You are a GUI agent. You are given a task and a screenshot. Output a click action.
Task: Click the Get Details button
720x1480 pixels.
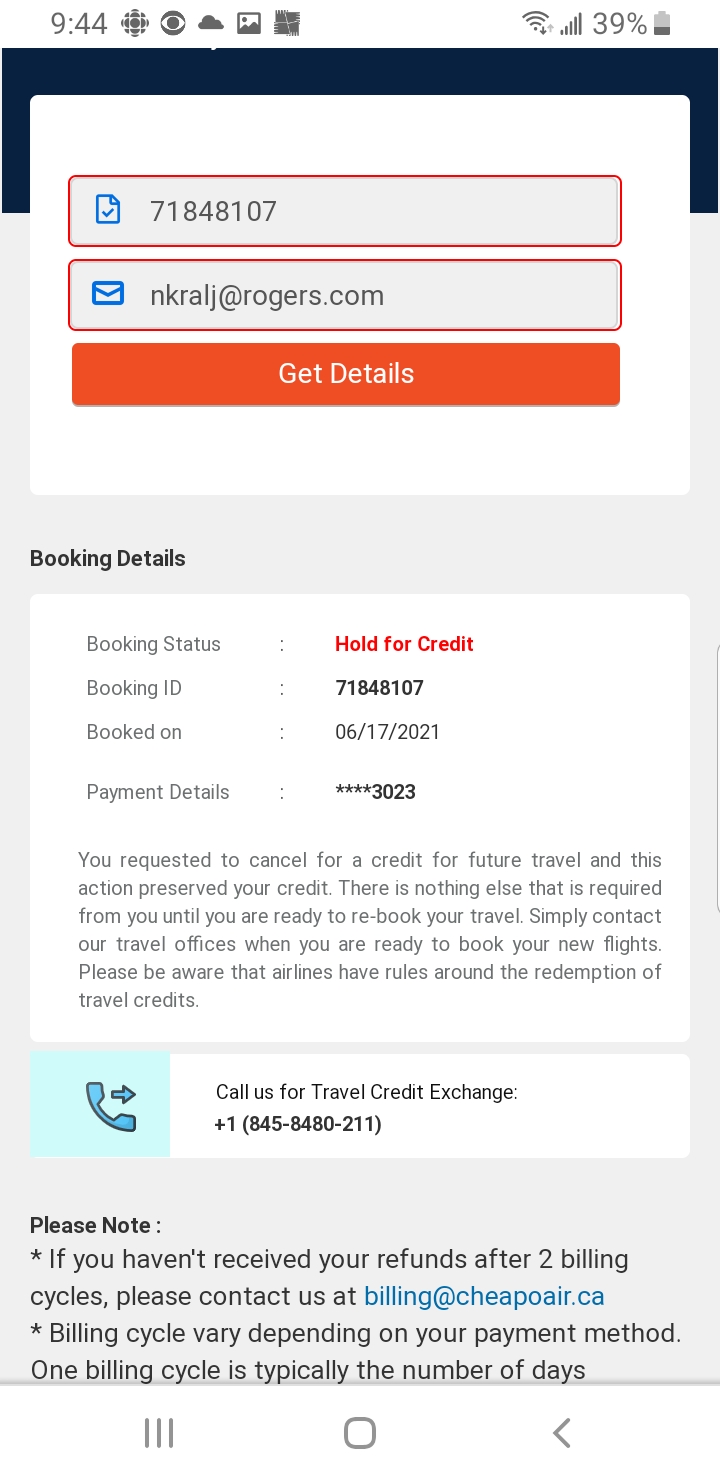tap(346, 374)
